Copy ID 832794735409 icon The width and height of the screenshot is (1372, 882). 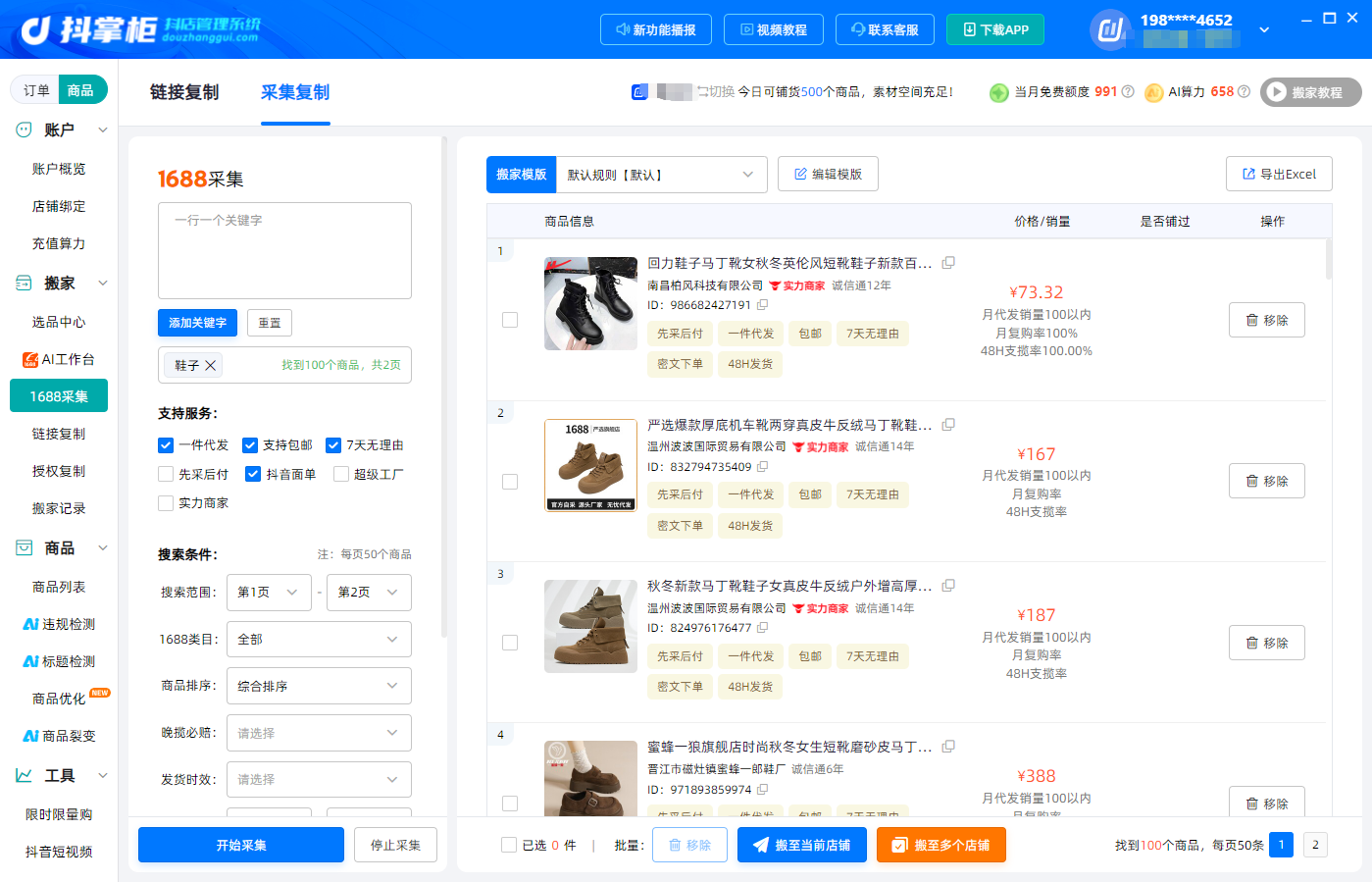coord(762,467)
